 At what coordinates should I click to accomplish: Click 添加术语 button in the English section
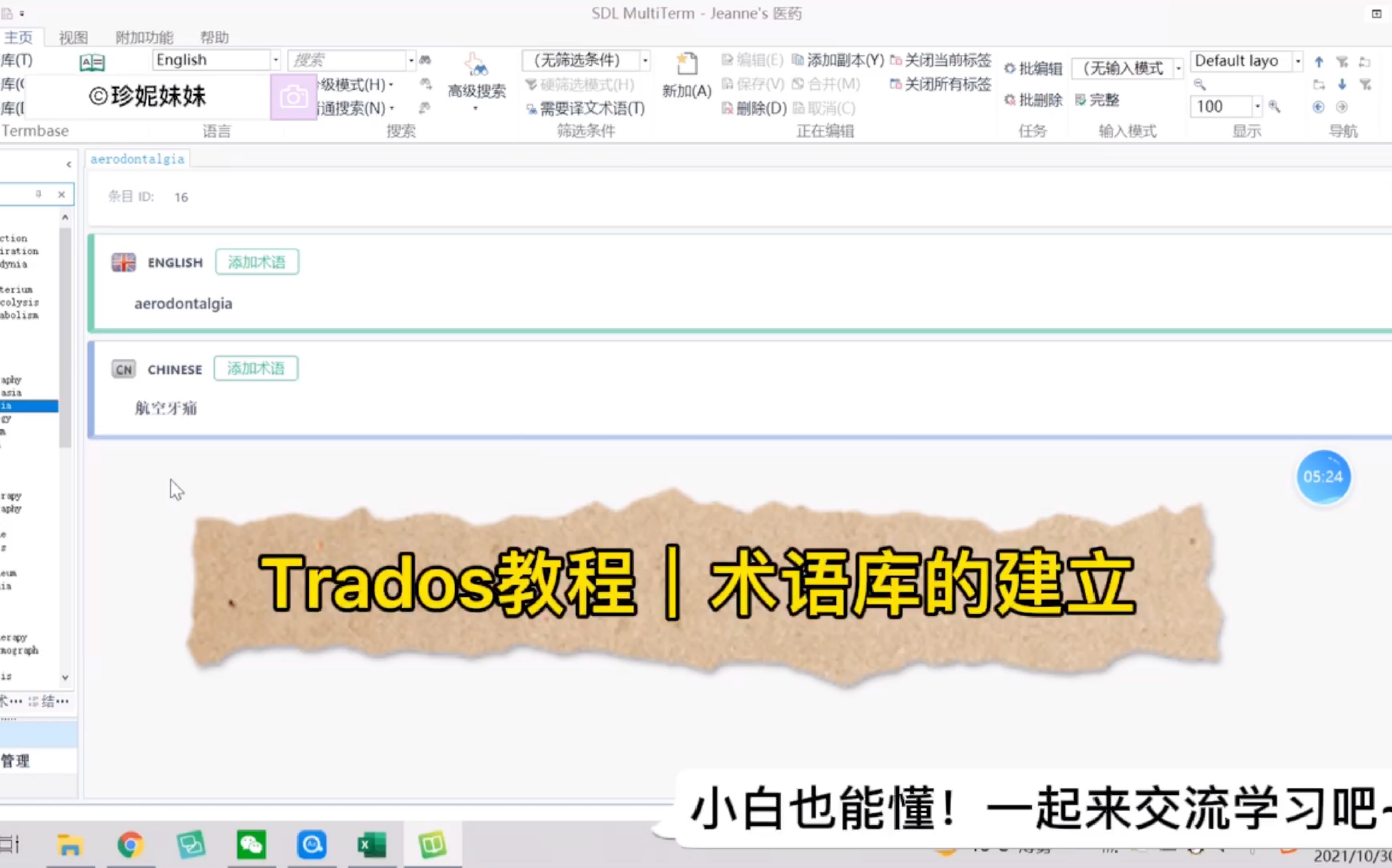pyautogui.click(x=257, y=262)
